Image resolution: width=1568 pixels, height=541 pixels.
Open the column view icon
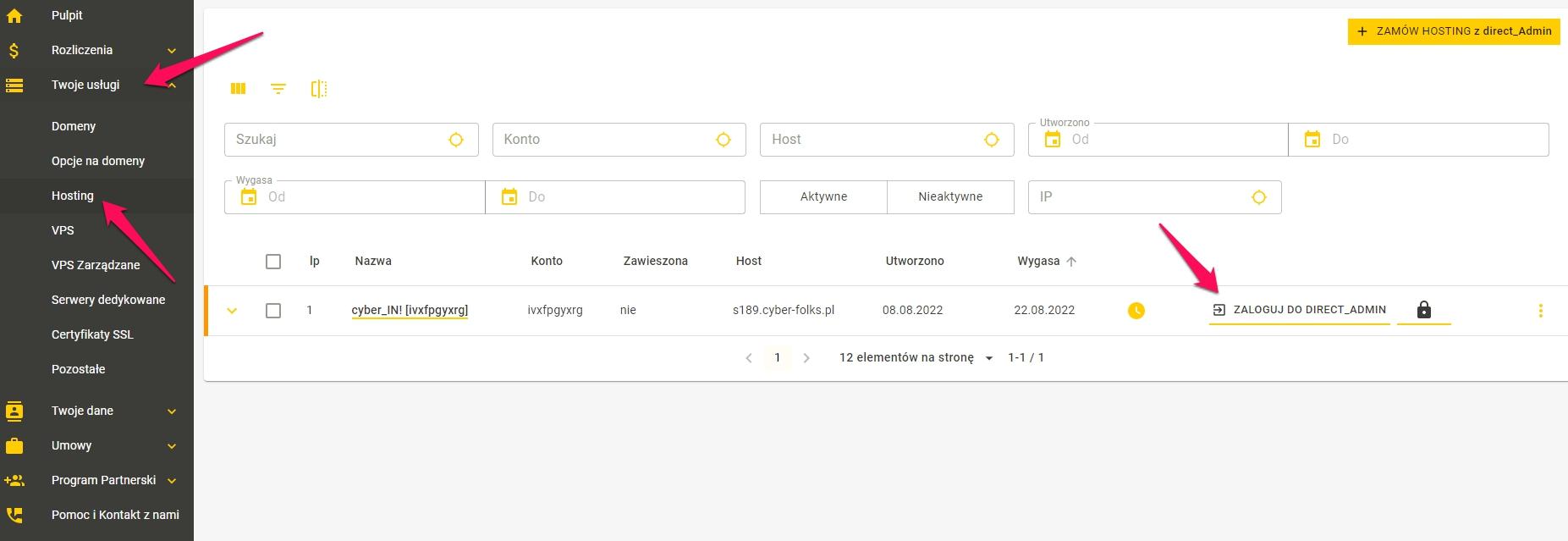[238, 89]
